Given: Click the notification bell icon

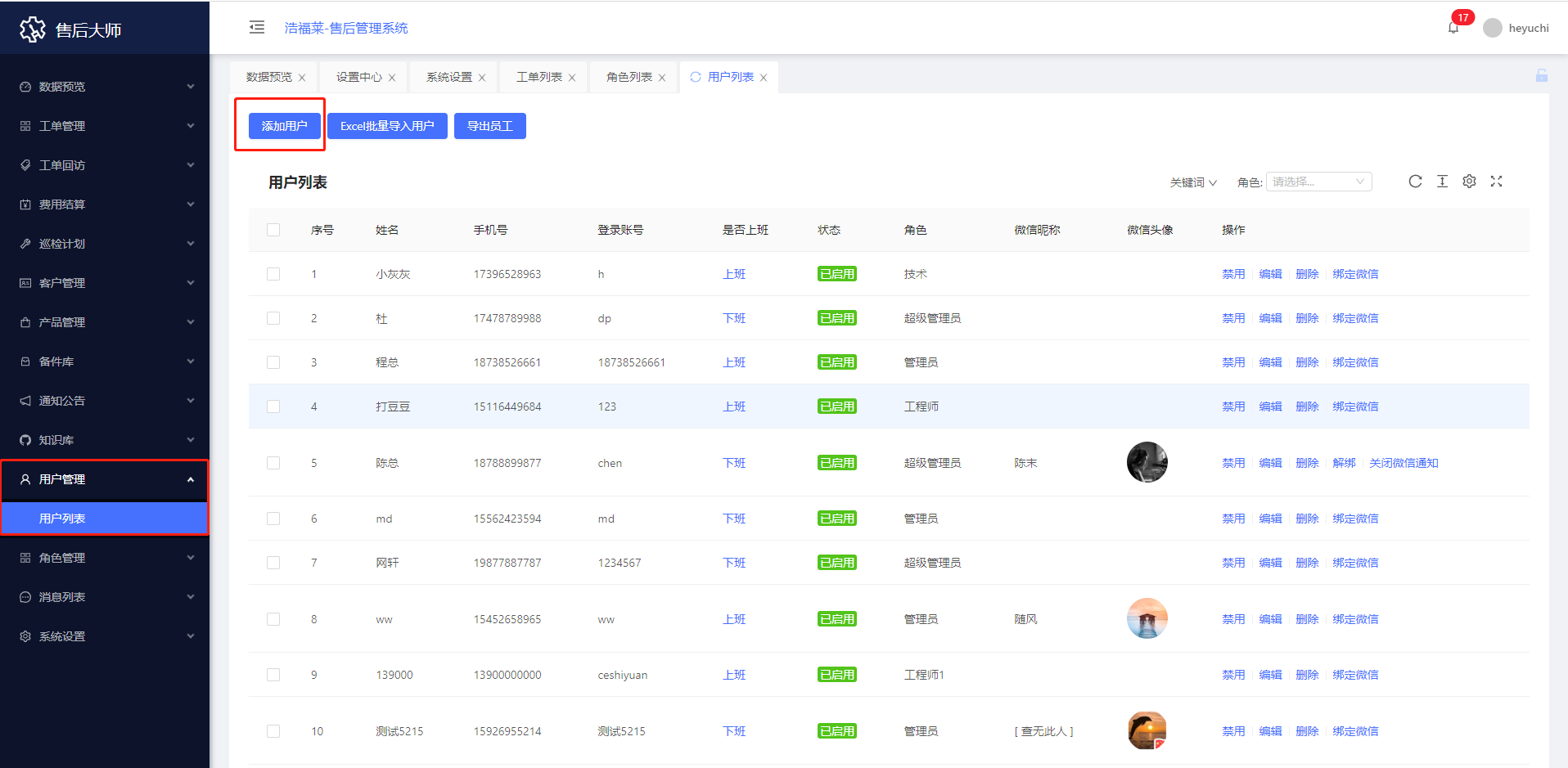Looking at the screenshot, I should click(x=1453, y=28).
